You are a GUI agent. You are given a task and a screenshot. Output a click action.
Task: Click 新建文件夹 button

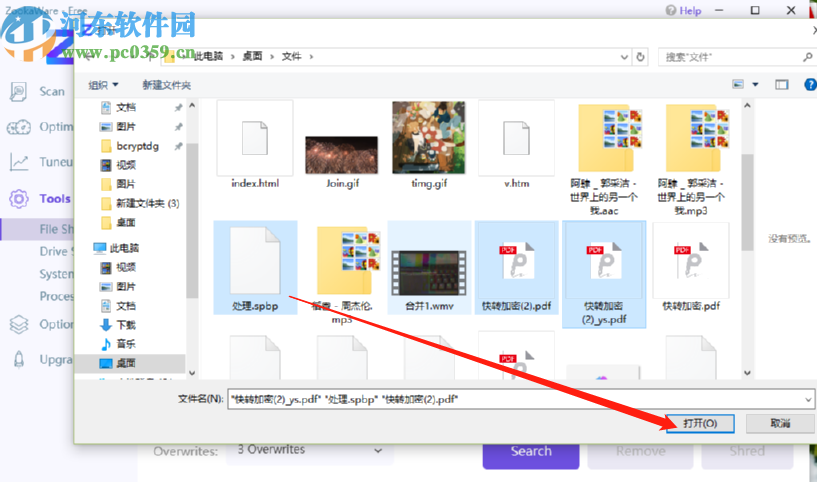[167, 85]
